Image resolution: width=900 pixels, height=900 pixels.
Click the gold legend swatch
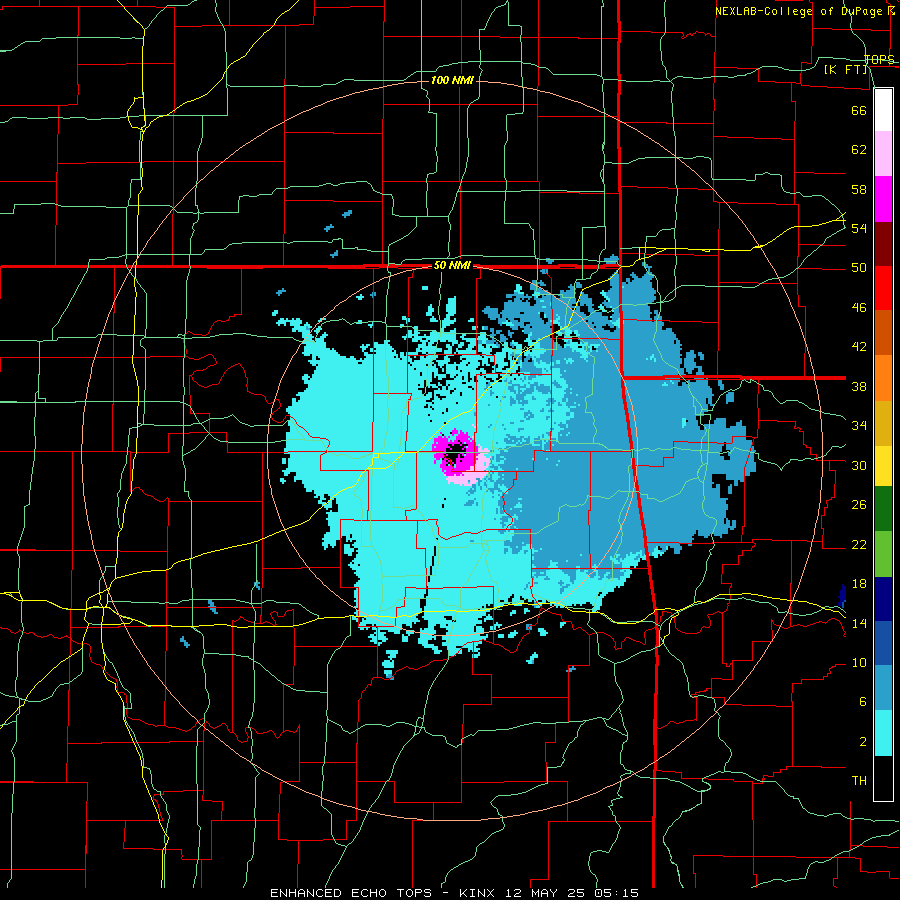883,423
